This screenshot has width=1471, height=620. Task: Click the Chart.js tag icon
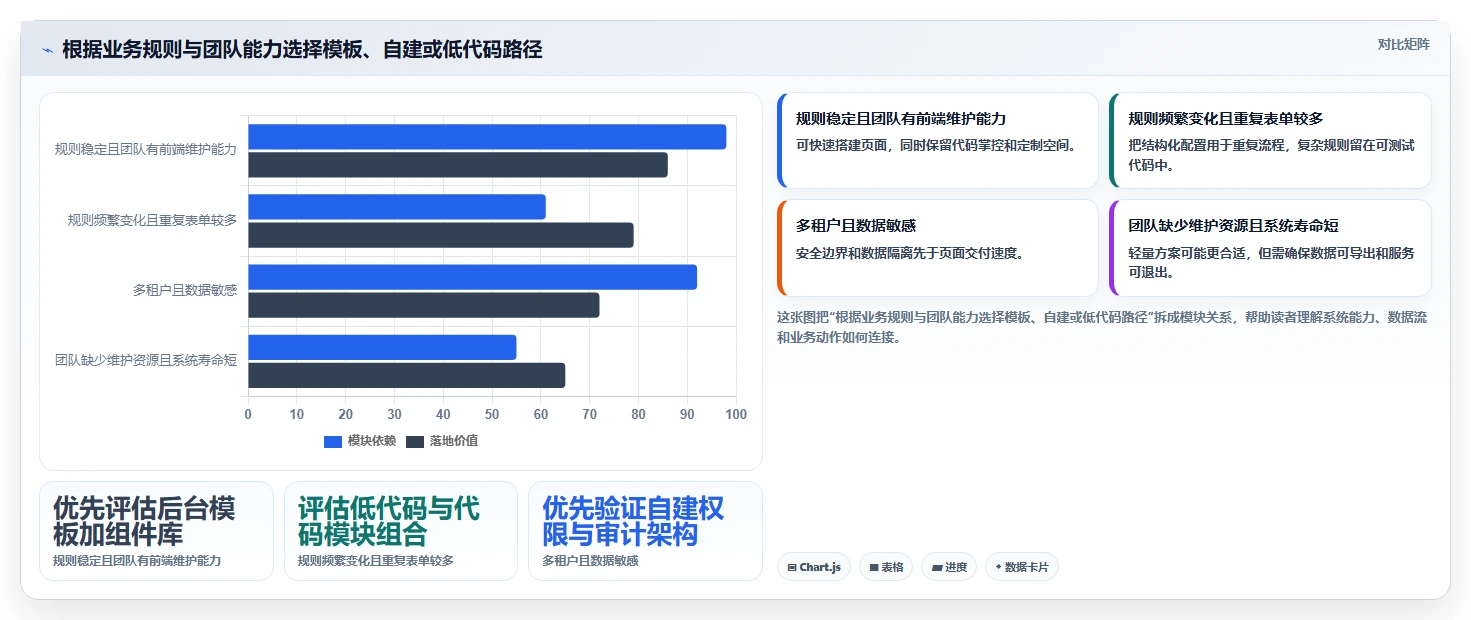point(792,568)
